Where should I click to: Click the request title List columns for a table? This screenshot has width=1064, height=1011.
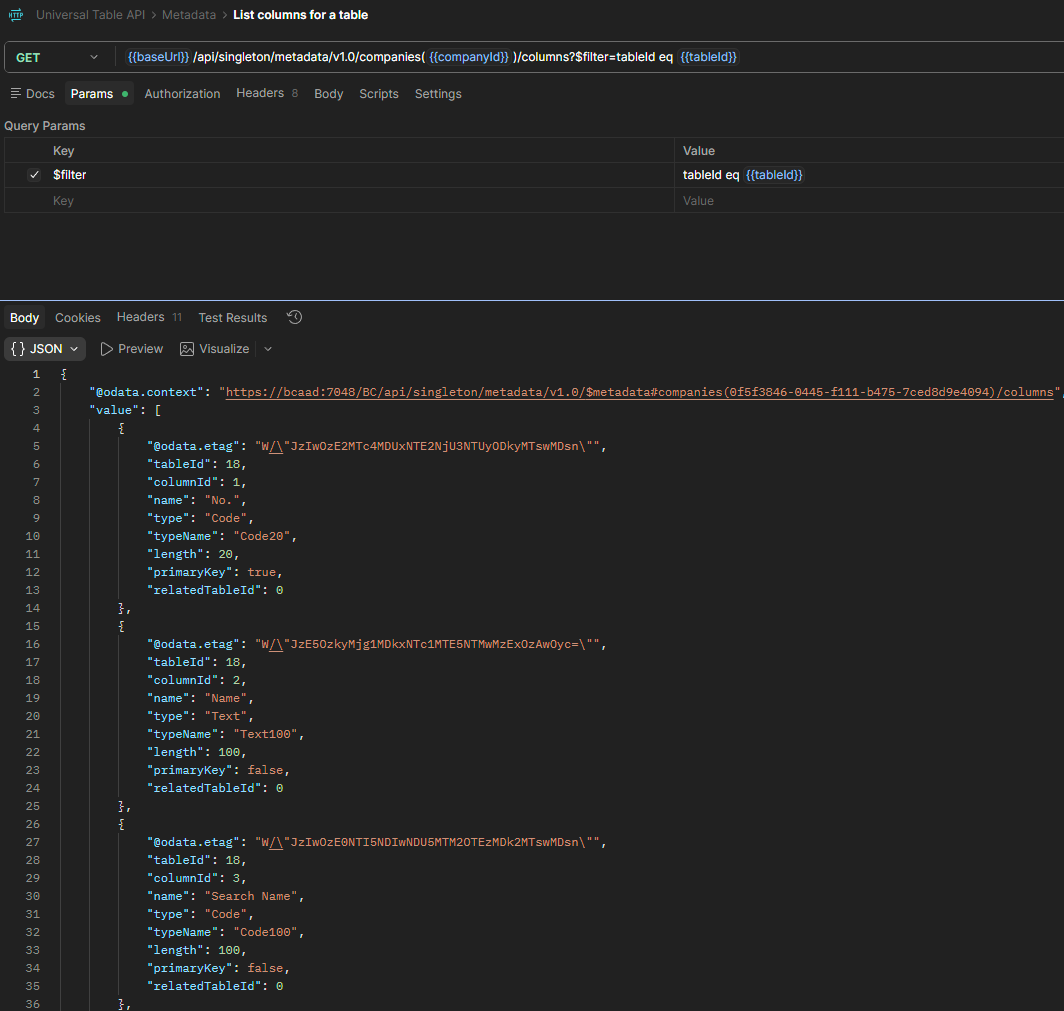(x=301, y=15)
